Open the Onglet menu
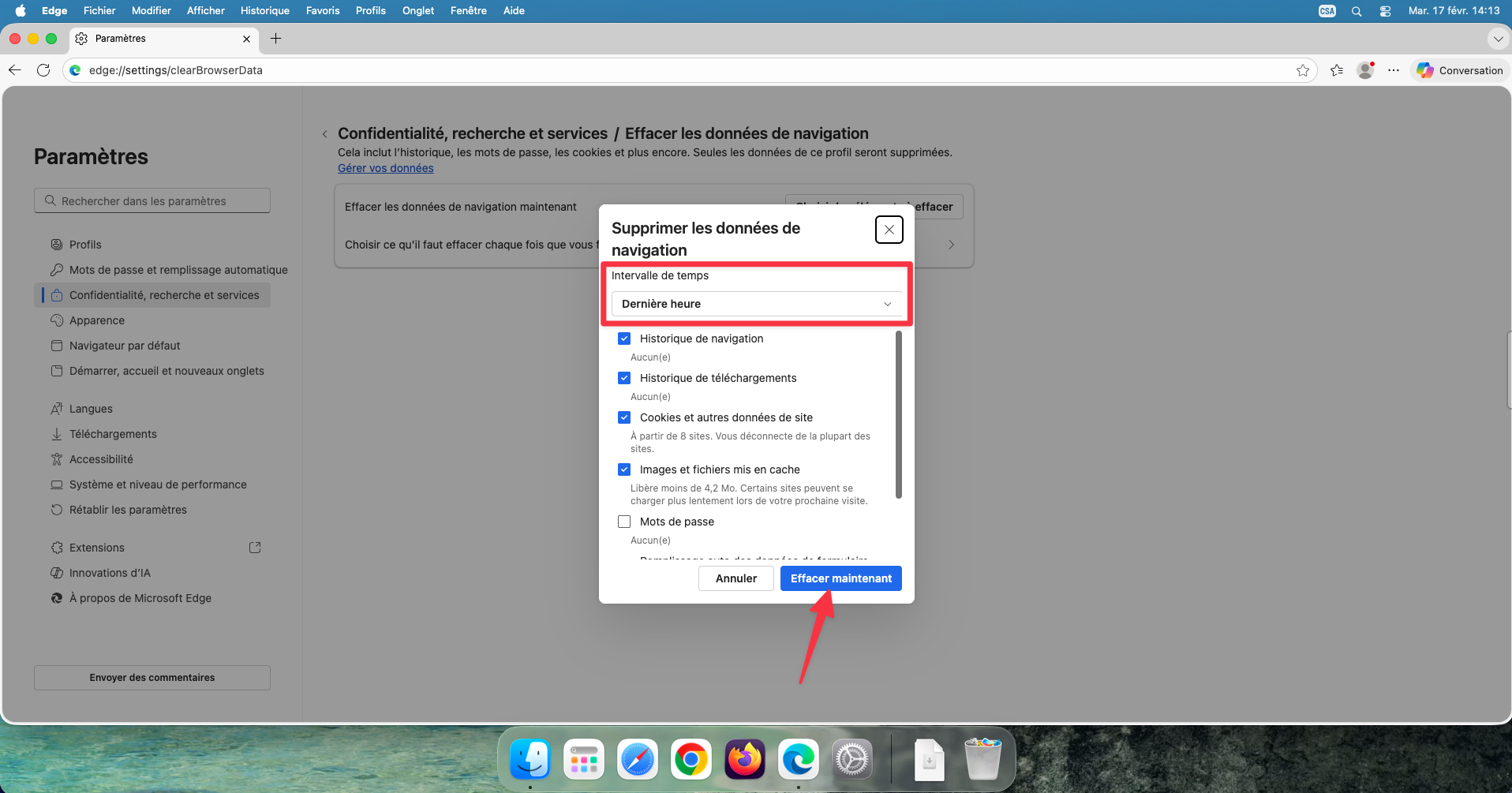Viewport: 1512px width, 793px height. click(418, 11)
